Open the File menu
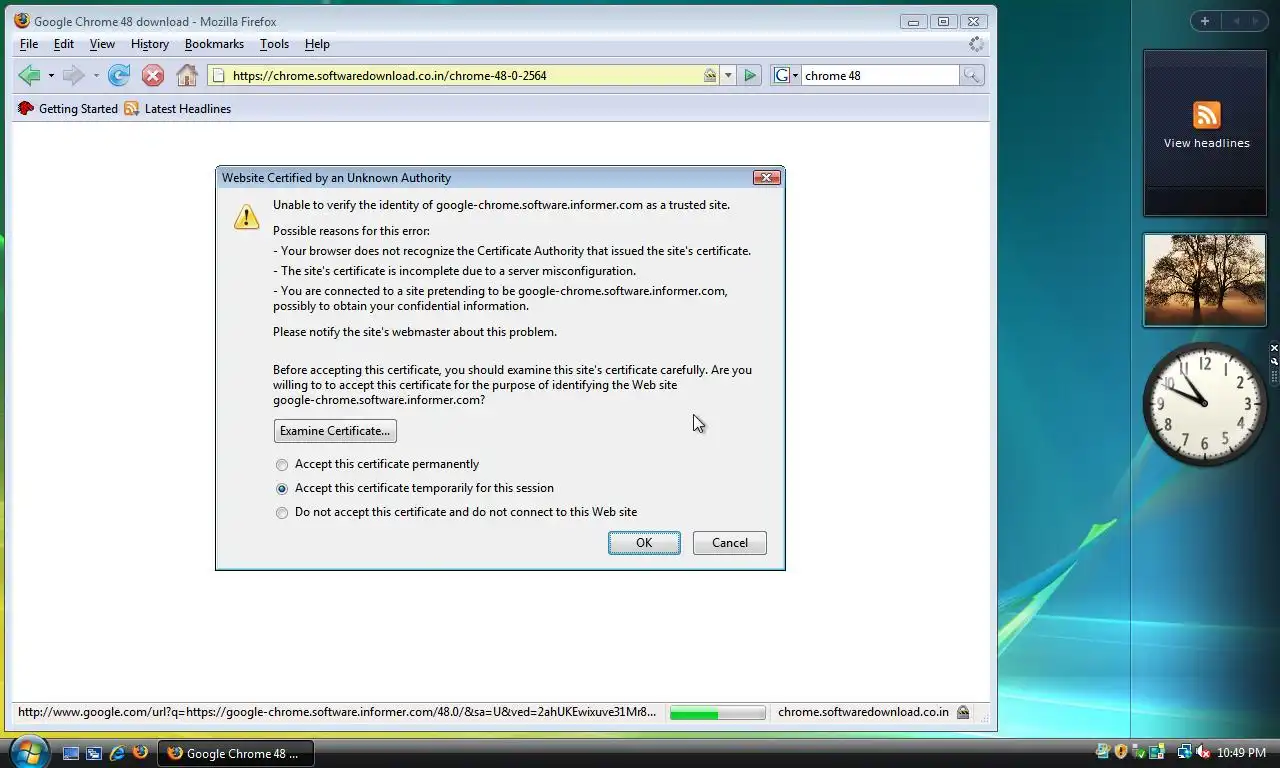 29,44
